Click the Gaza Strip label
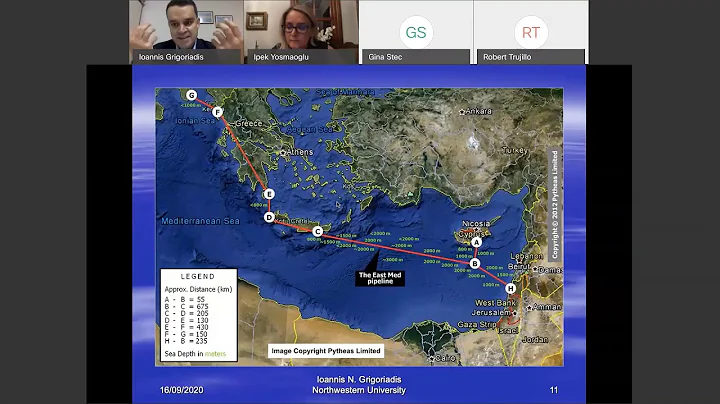720x404 pixels. [477, 325]
